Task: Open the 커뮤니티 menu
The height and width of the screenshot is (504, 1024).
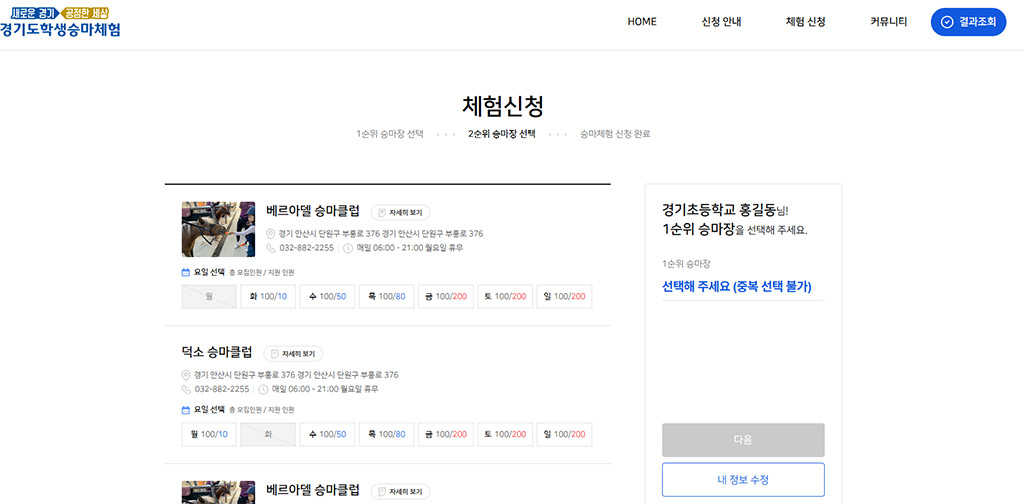Action: pos(888,22)
